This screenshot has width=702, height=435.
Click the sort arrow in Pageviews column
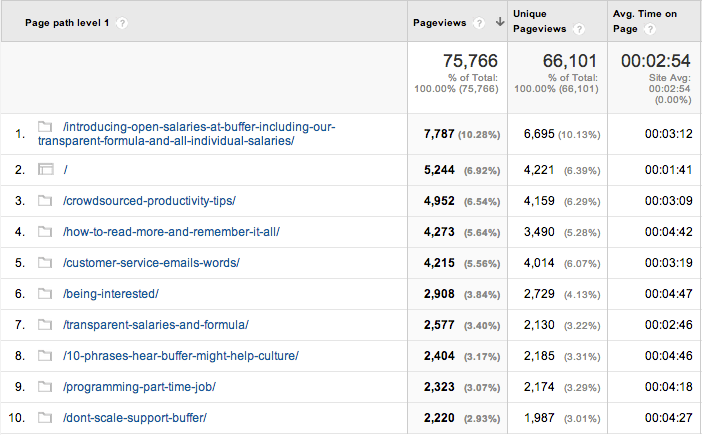500,22
